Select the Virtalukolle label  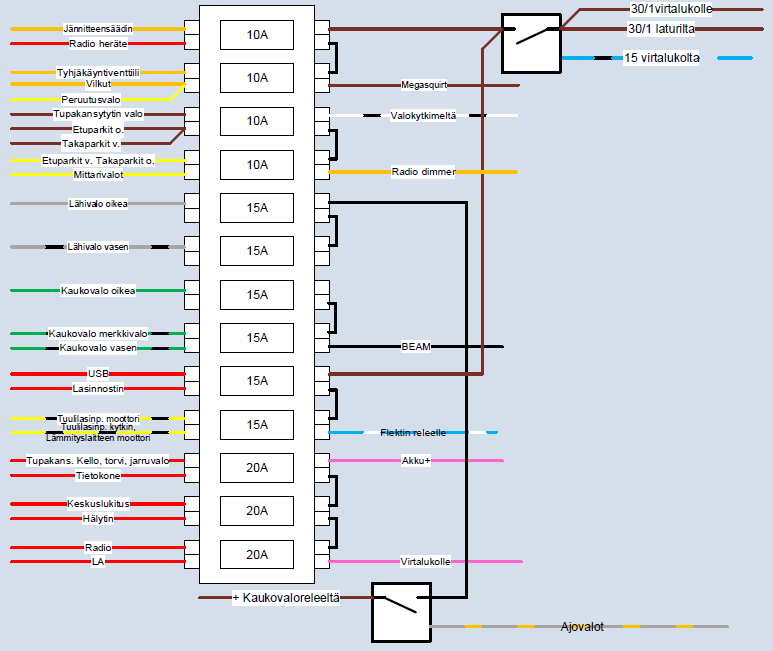pos(425,561)
